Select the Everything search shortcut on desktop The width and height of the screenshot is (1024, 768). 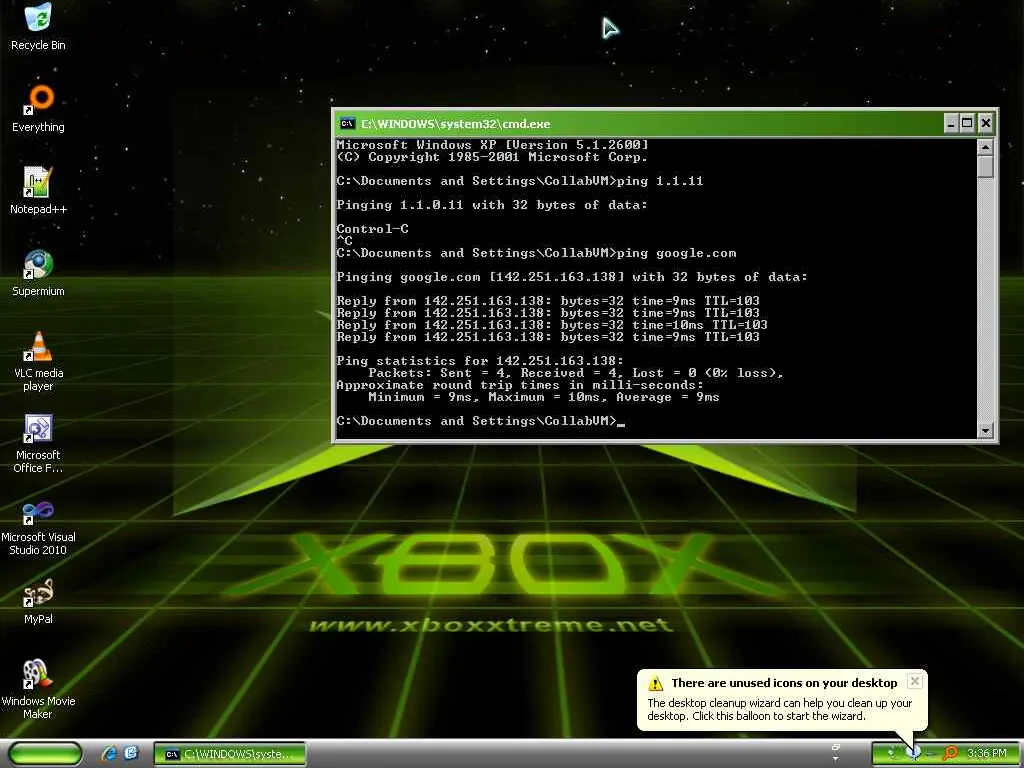coord(38,108)
